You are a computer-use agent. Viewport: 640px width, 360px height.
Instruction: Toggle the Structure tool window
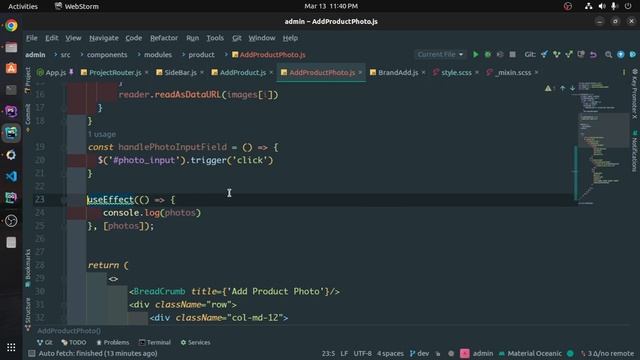tap(27, 314)
